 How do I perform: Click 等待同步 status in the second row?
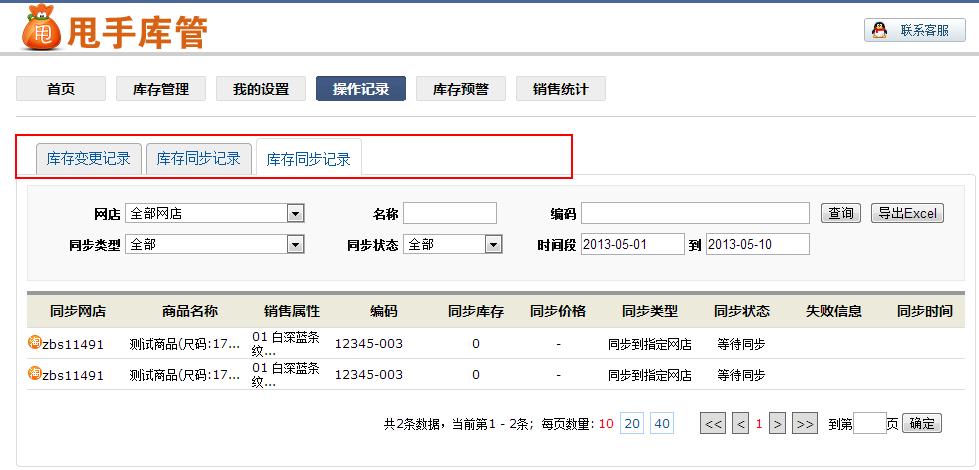pyautogui.click(x=741, y=375)
